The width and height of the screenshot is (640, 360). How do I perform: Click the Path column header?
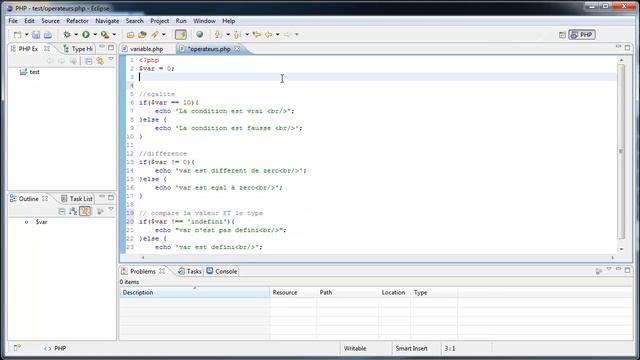click(348, 293)
